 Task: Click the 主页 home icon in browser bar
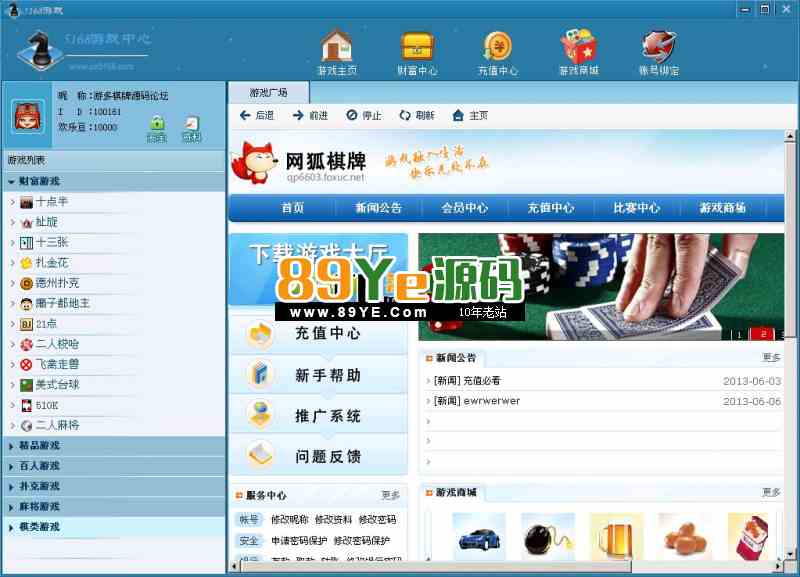click(458, 115)
